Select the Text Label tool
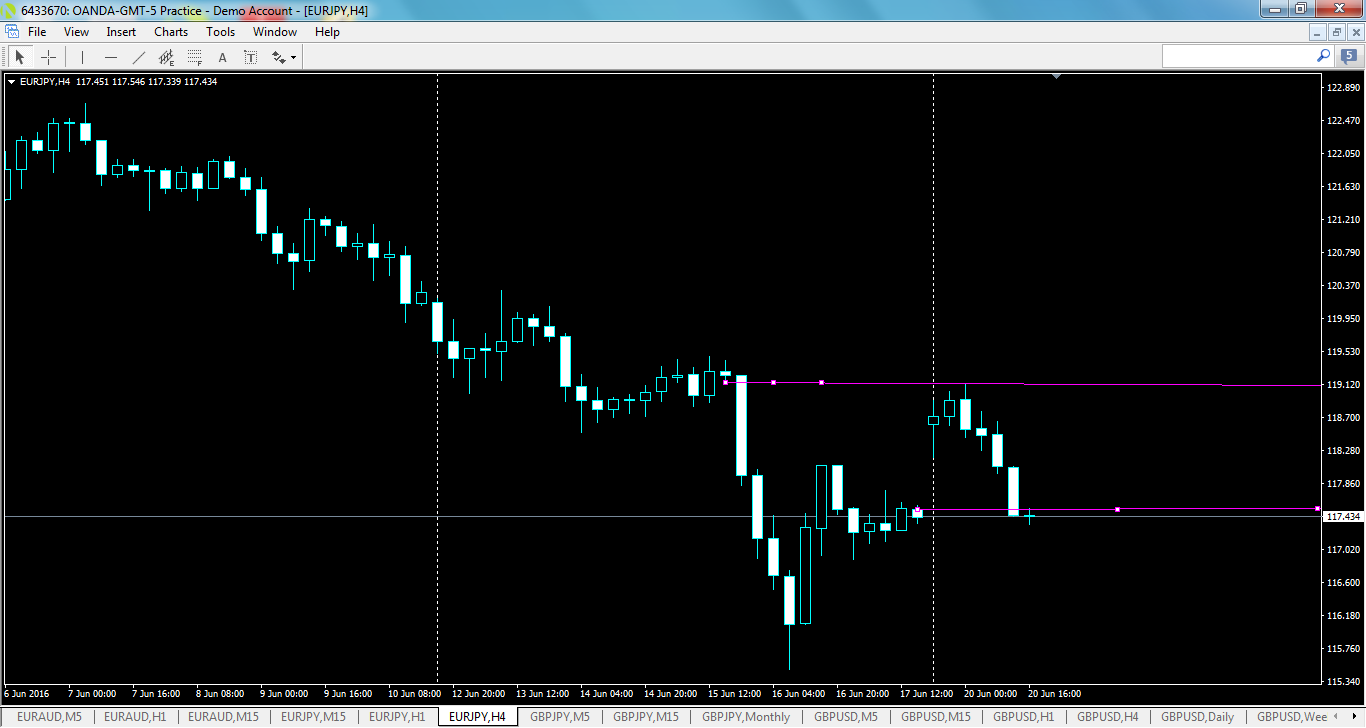The image size is (1366, 728). click(x=250, y=56)
